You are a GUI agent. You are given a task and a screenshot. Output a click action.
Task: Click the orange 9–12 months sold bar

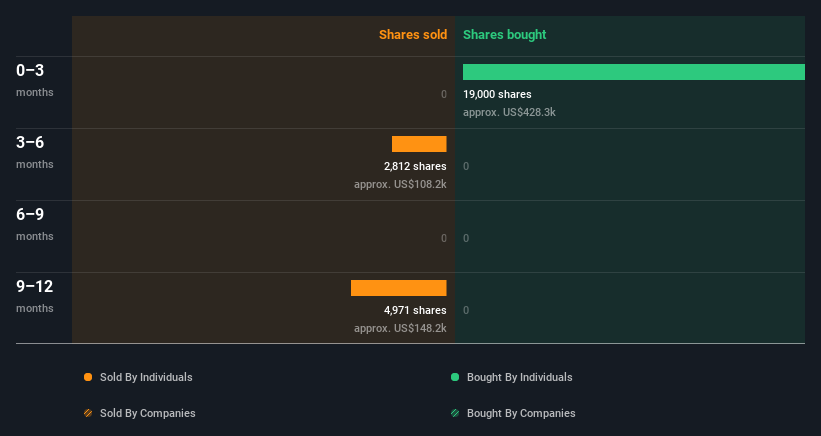click(x=398, y=288)
